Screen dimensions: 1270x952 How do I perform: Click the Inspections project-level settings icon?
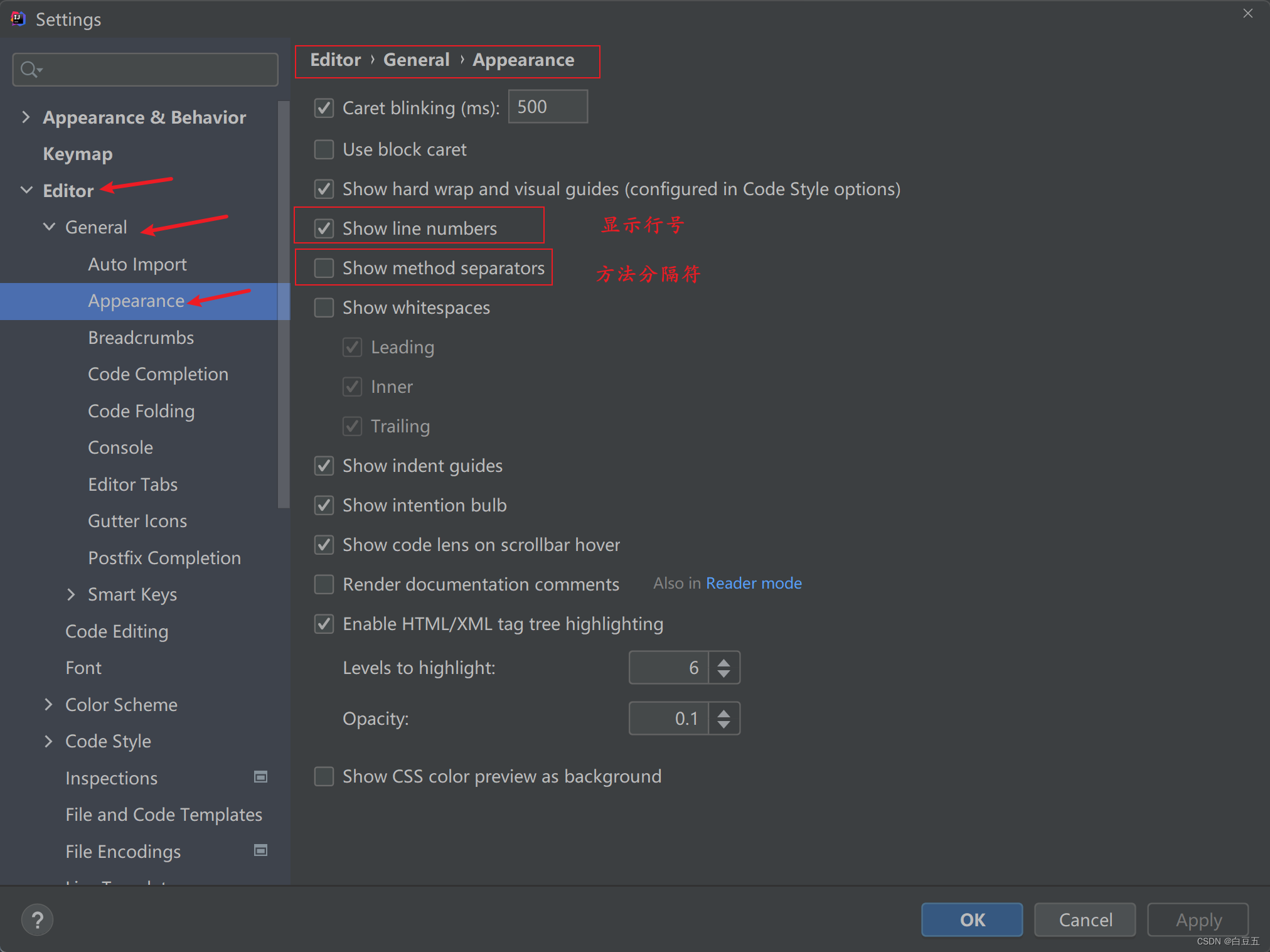pyautogui.click(x=260, y=777)
